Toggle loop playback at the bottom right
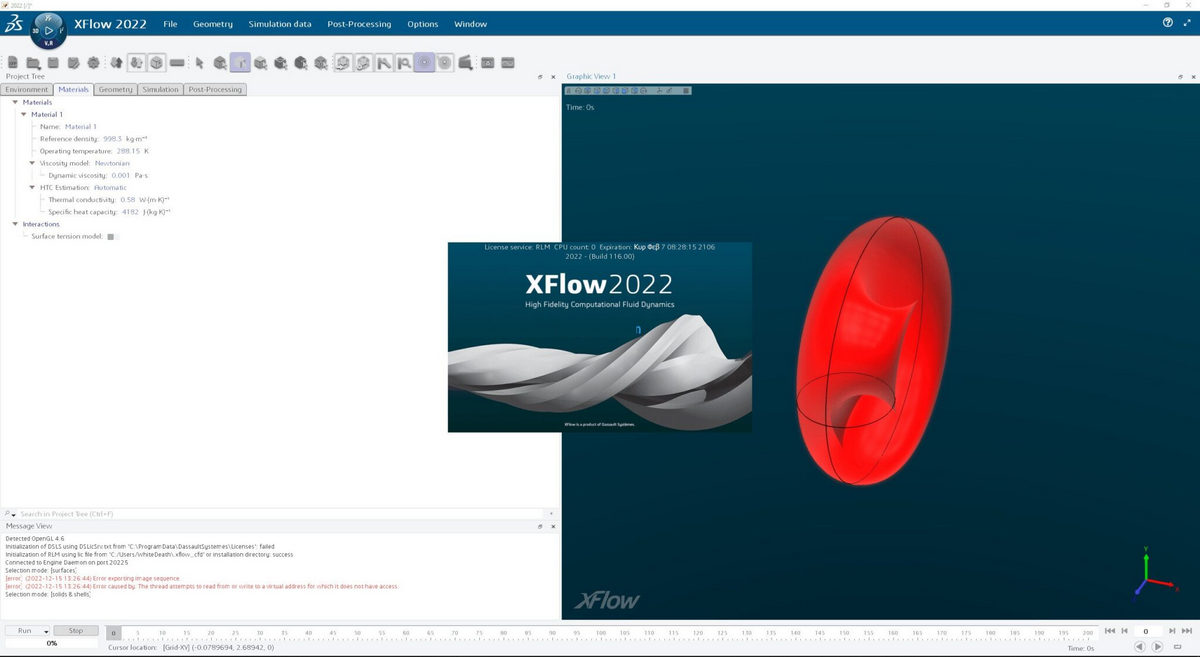 1178,646
